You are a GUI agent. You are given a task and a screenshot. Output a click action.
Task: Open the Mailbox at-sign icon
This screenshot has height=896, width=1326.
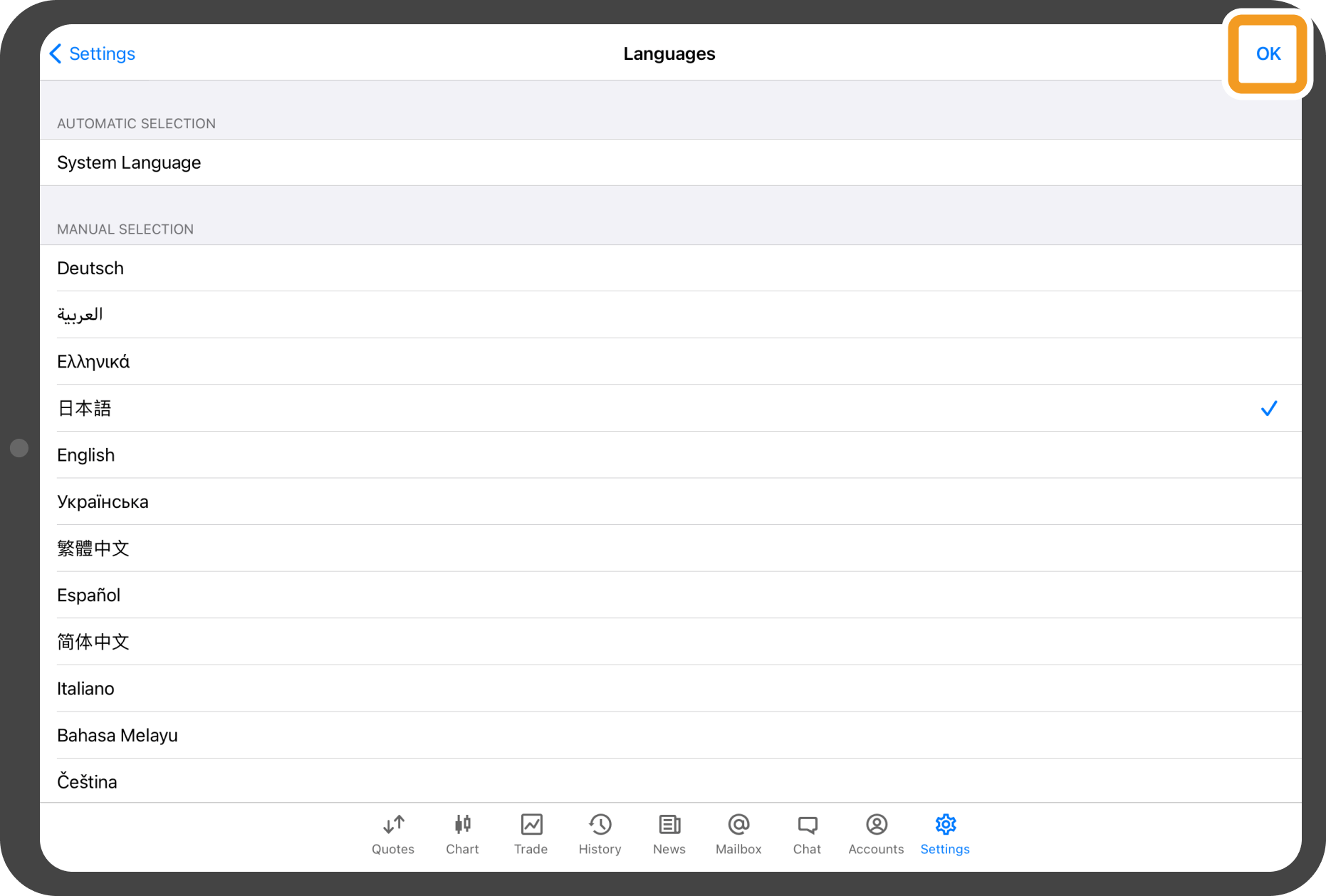(738, 825)
